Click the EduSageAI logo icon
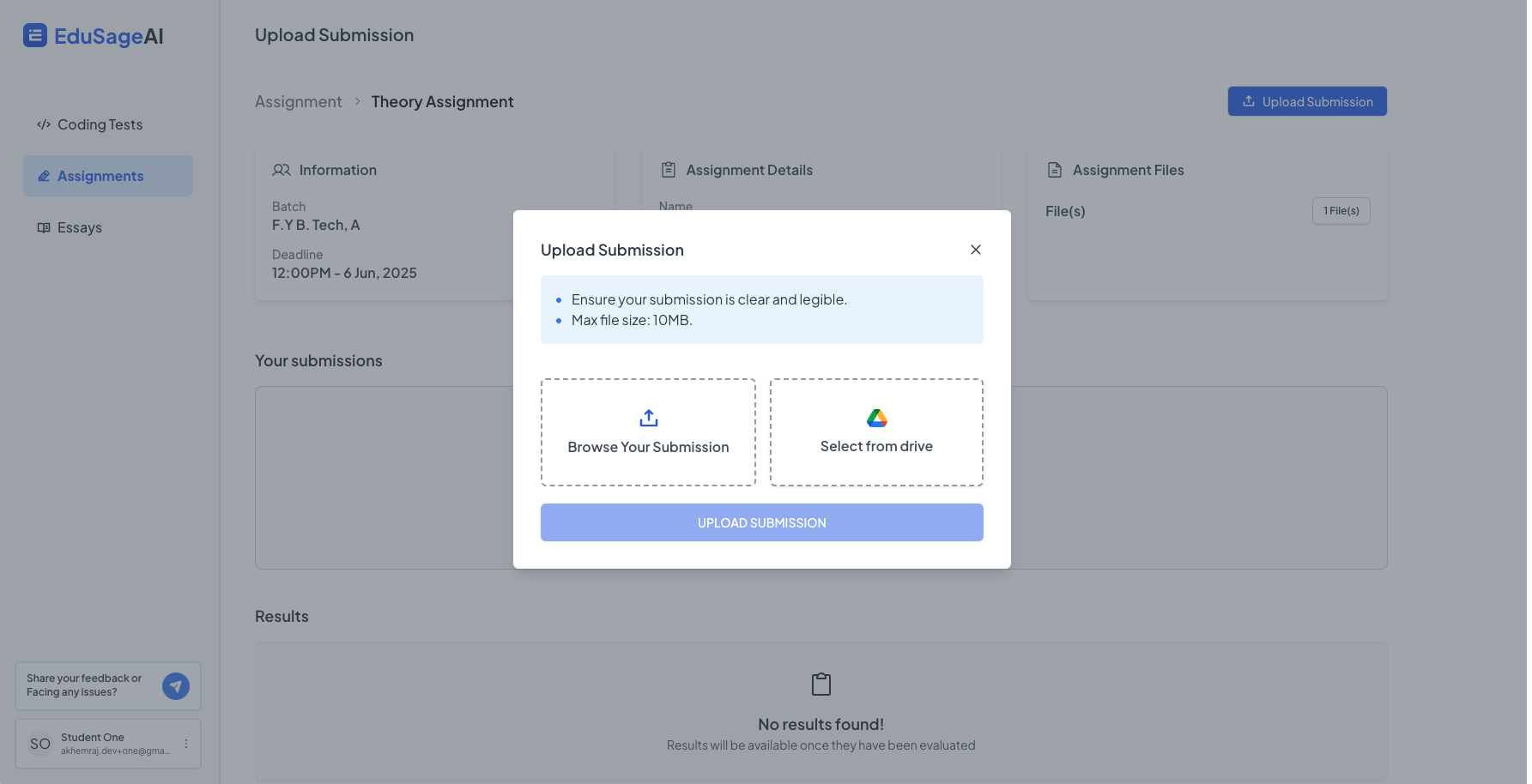This screenshot has width=1532, height=784. (35, 35)
